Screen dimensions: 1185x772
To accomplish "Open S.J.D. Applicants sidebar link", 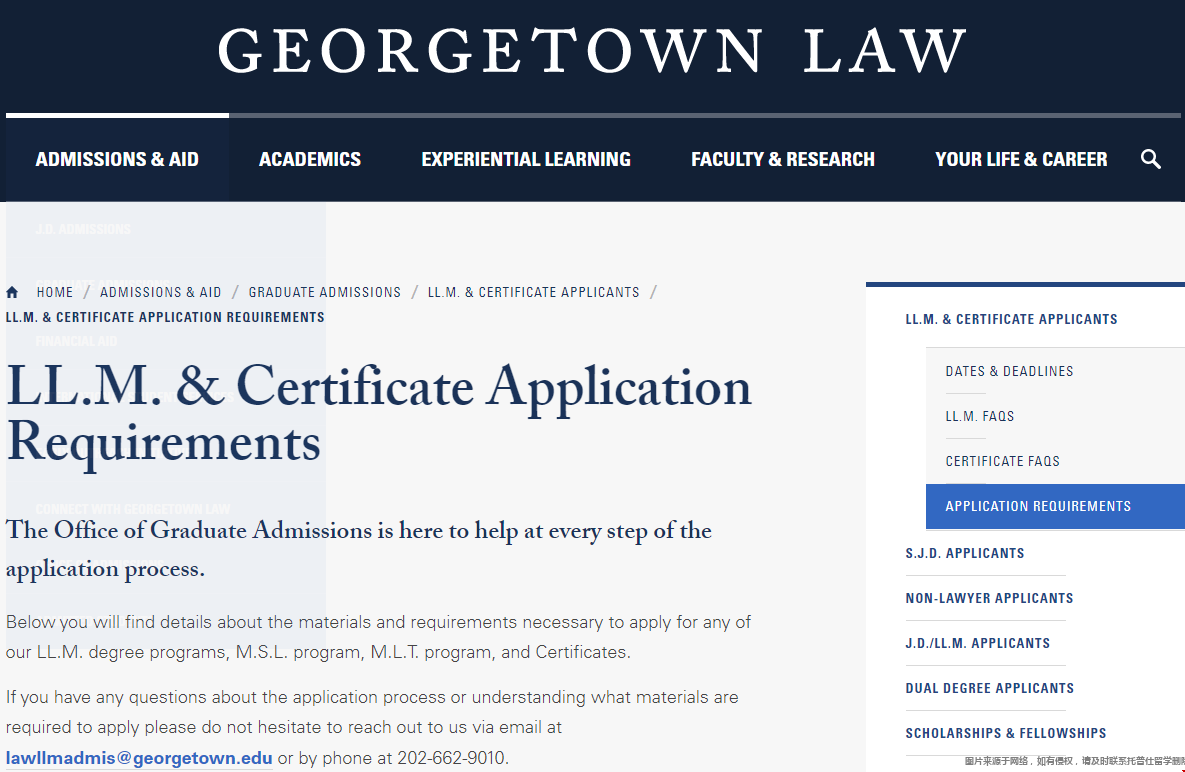I will point(964,553).
